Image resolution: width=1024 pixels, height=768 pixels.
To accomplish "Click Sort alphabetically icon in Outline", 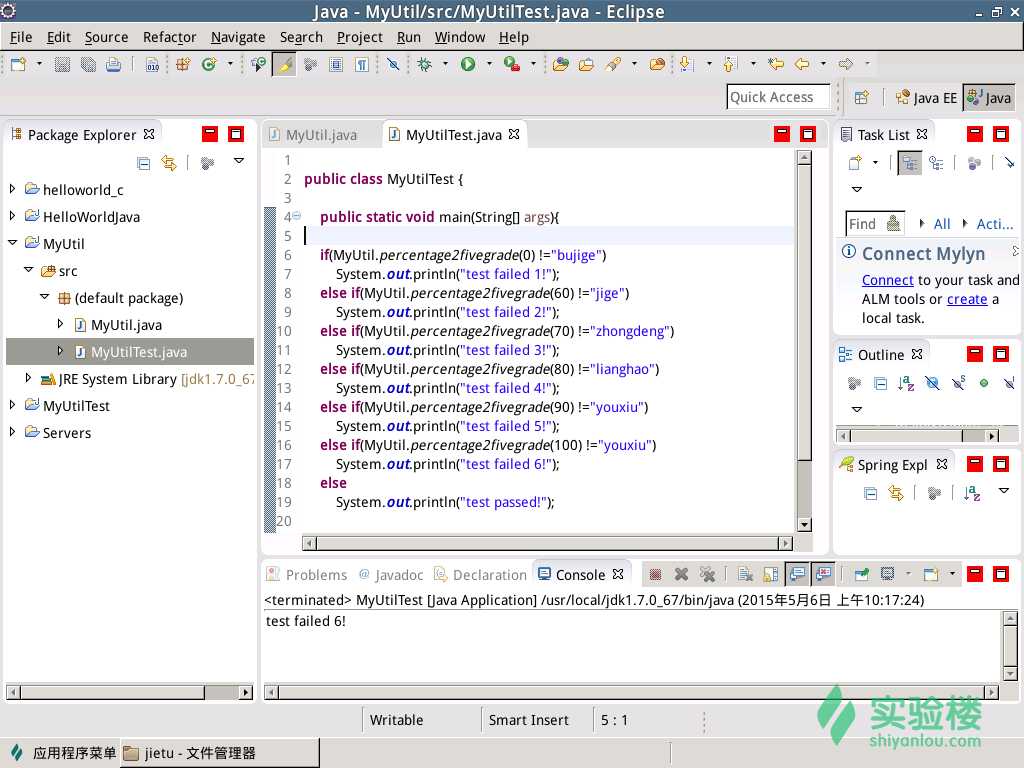I will pos(906,383).
